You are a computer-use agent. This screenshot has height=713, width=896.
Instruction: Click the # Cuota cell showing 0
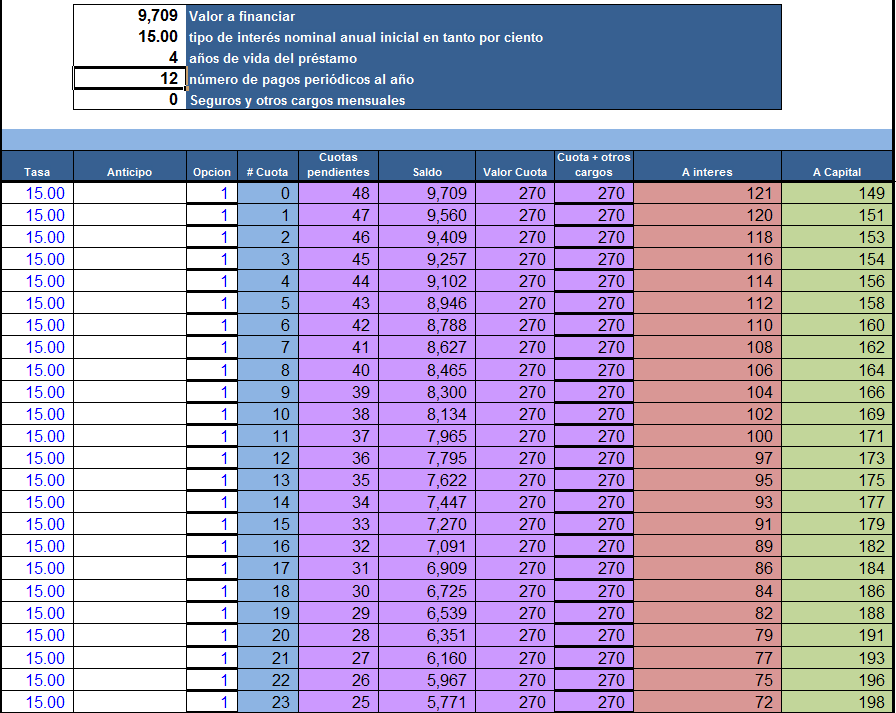pos(267,193)
